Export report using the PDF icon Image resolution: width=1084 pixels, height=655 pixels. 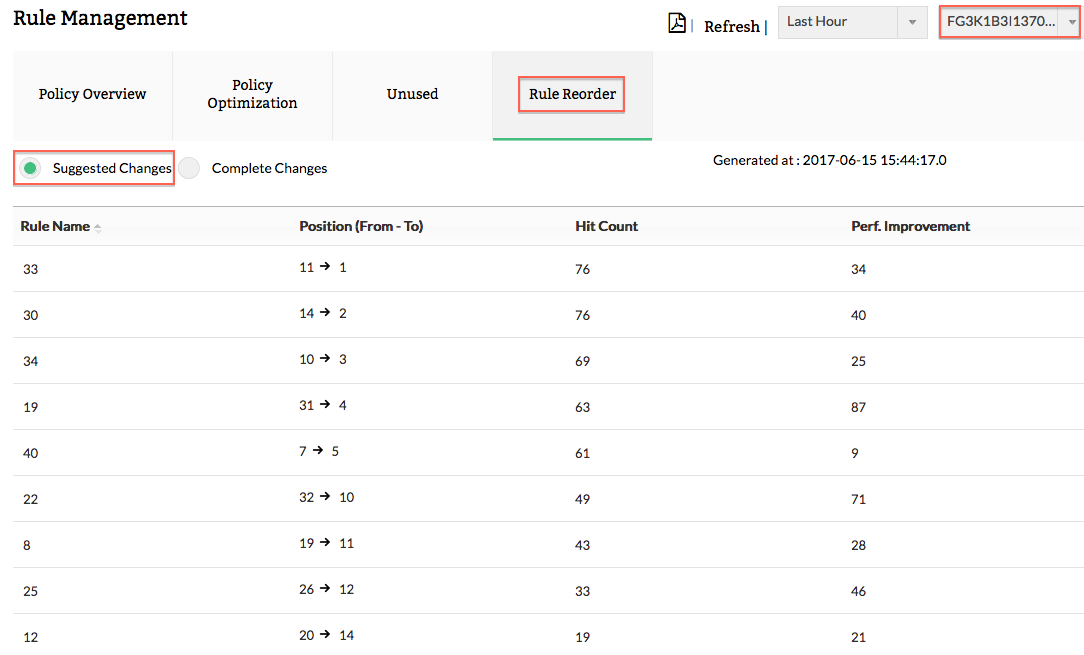tap(677, 23)
